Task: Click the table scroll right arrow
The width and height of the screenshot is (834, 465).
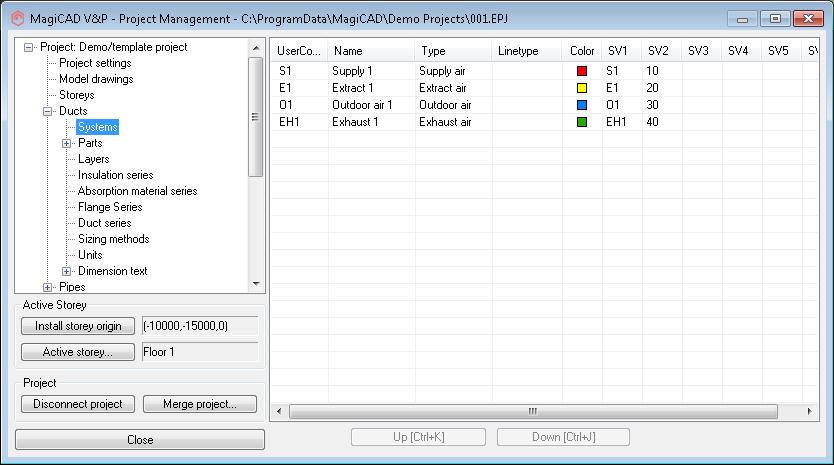Action: tap(810, 411)
